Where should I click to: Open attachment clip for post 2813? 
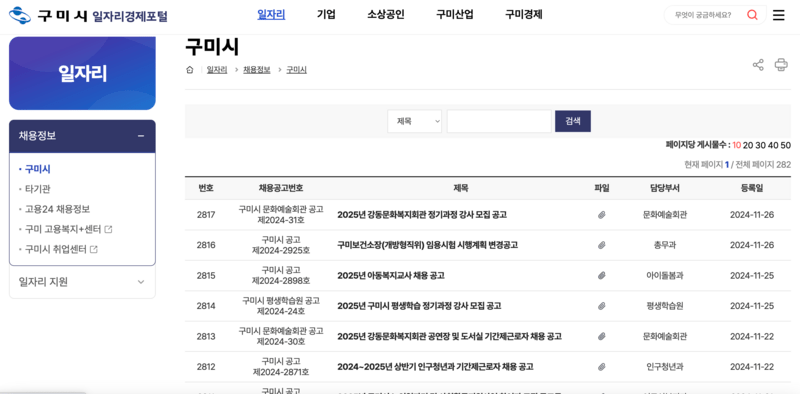(602, 336)
